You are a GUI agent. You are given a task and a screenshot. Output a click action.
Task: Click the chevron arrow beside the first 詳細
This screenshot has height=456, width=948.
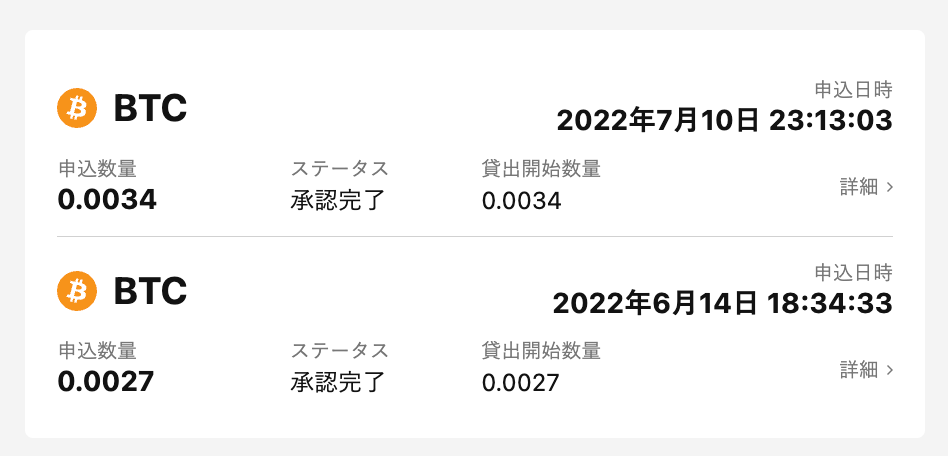tap(889, 187)
